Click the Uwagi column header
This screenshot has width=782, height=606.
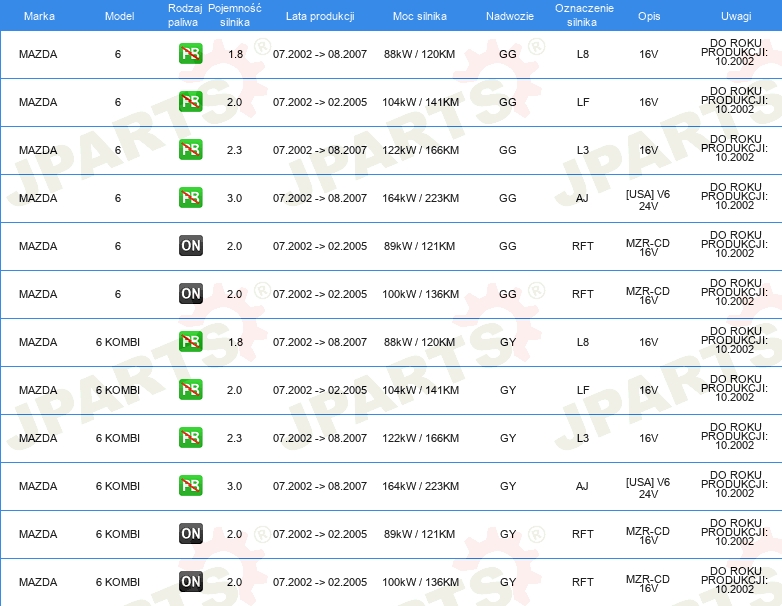(736, 16)
